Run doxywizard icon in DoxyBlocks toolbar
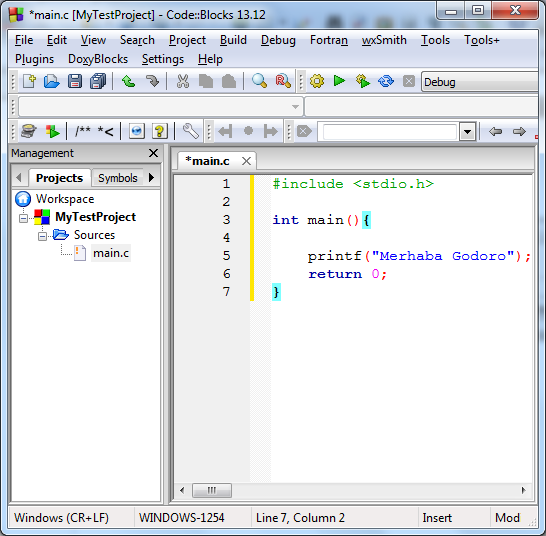Viewport: 546px width, 536px height. [29, 131]
